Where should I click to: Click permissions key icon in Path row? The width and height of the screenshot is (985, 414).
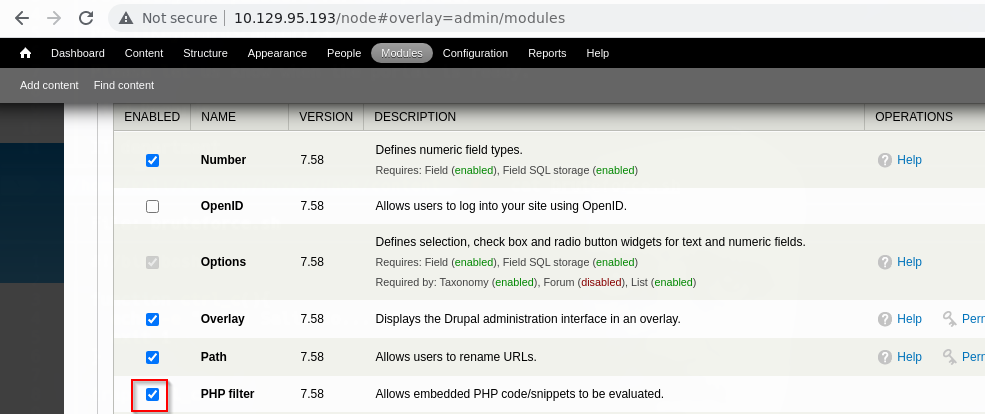950,357
